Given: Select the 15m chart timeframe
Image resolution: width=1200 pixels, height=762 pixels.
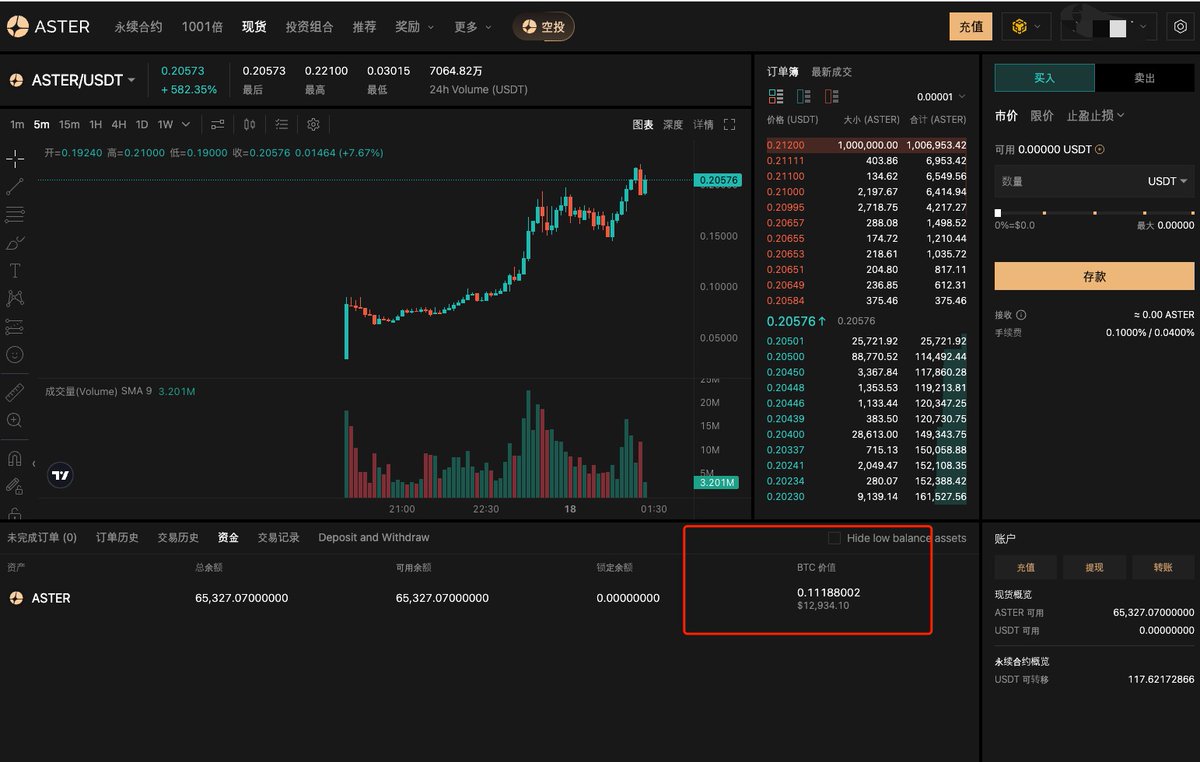Looking at the screenshot, I should coord(69,125).
